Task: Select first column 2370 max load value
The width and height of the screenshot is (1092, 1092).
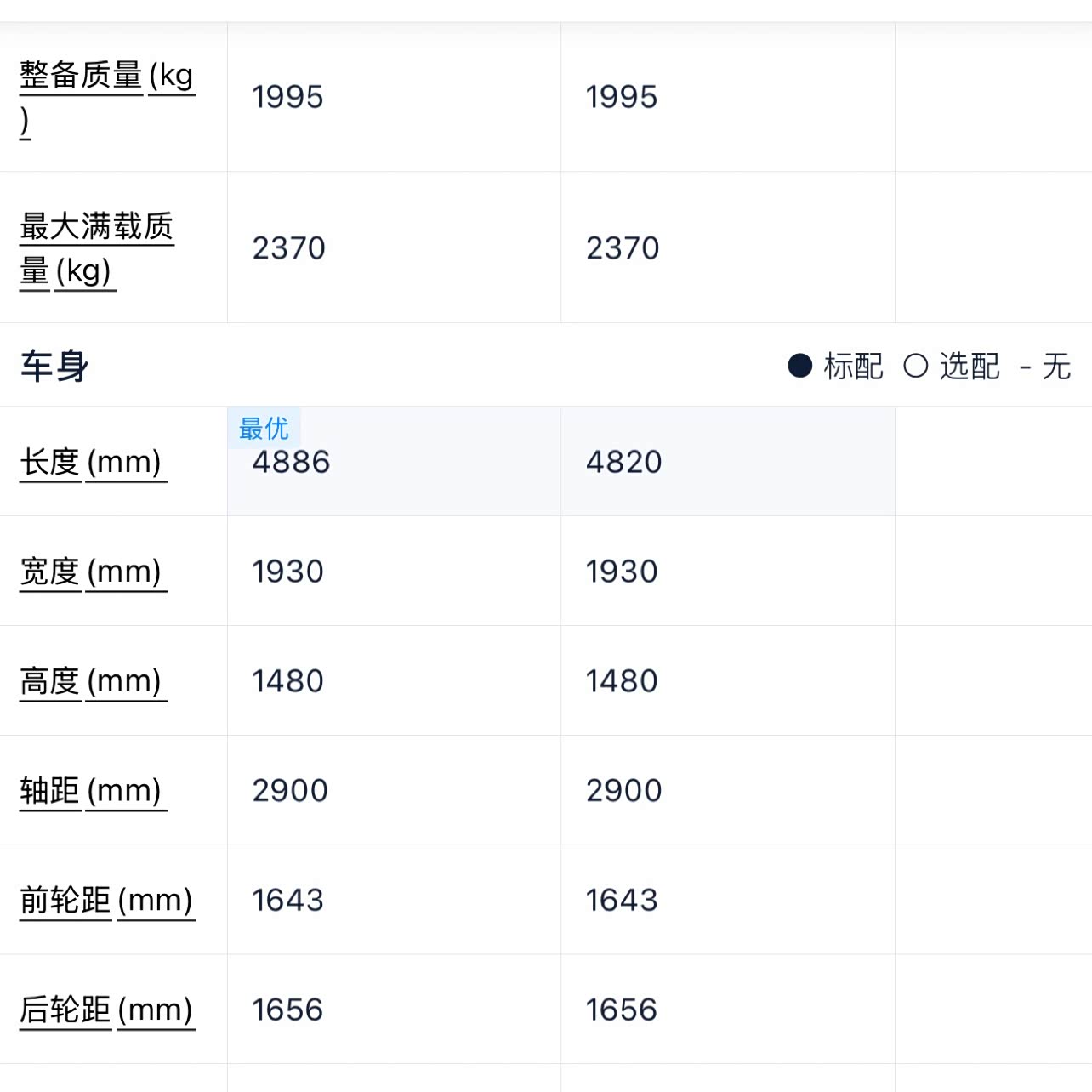Action: (x=289, y=248)
